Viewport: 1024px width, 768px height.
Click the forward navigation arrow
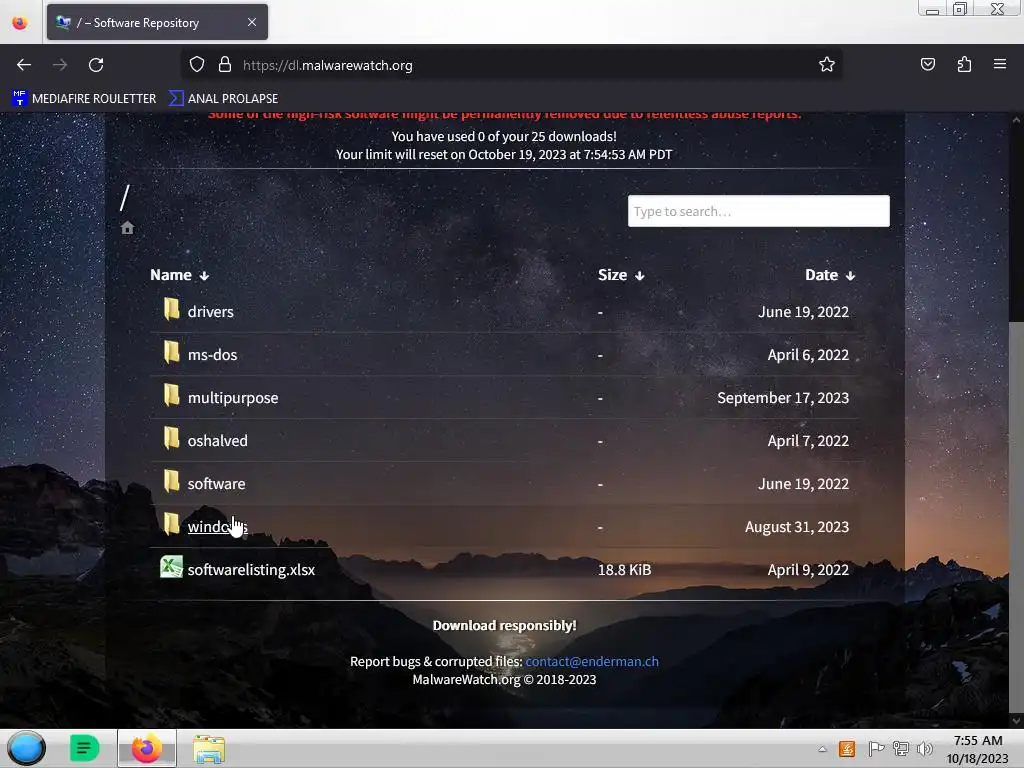pos(60,65)
